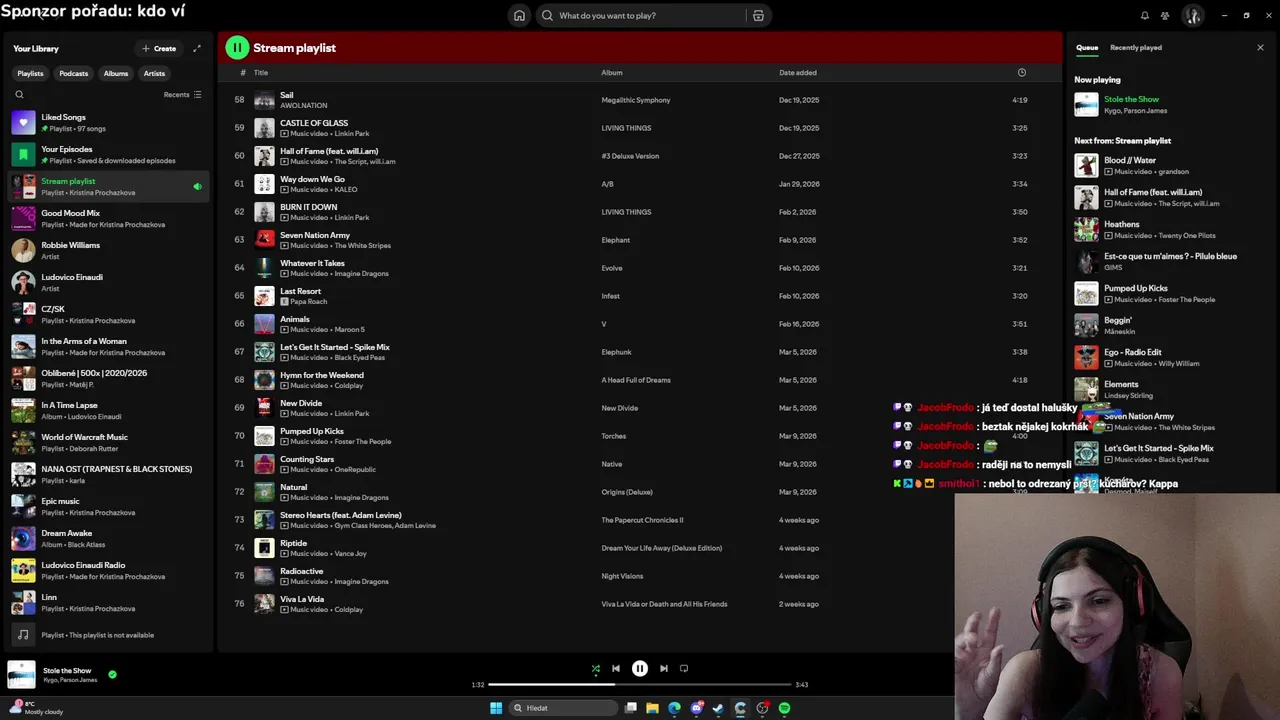Open Robbie Williams artist page from library
Viewport: 1280px width, 720px height.
coord(109,251)
